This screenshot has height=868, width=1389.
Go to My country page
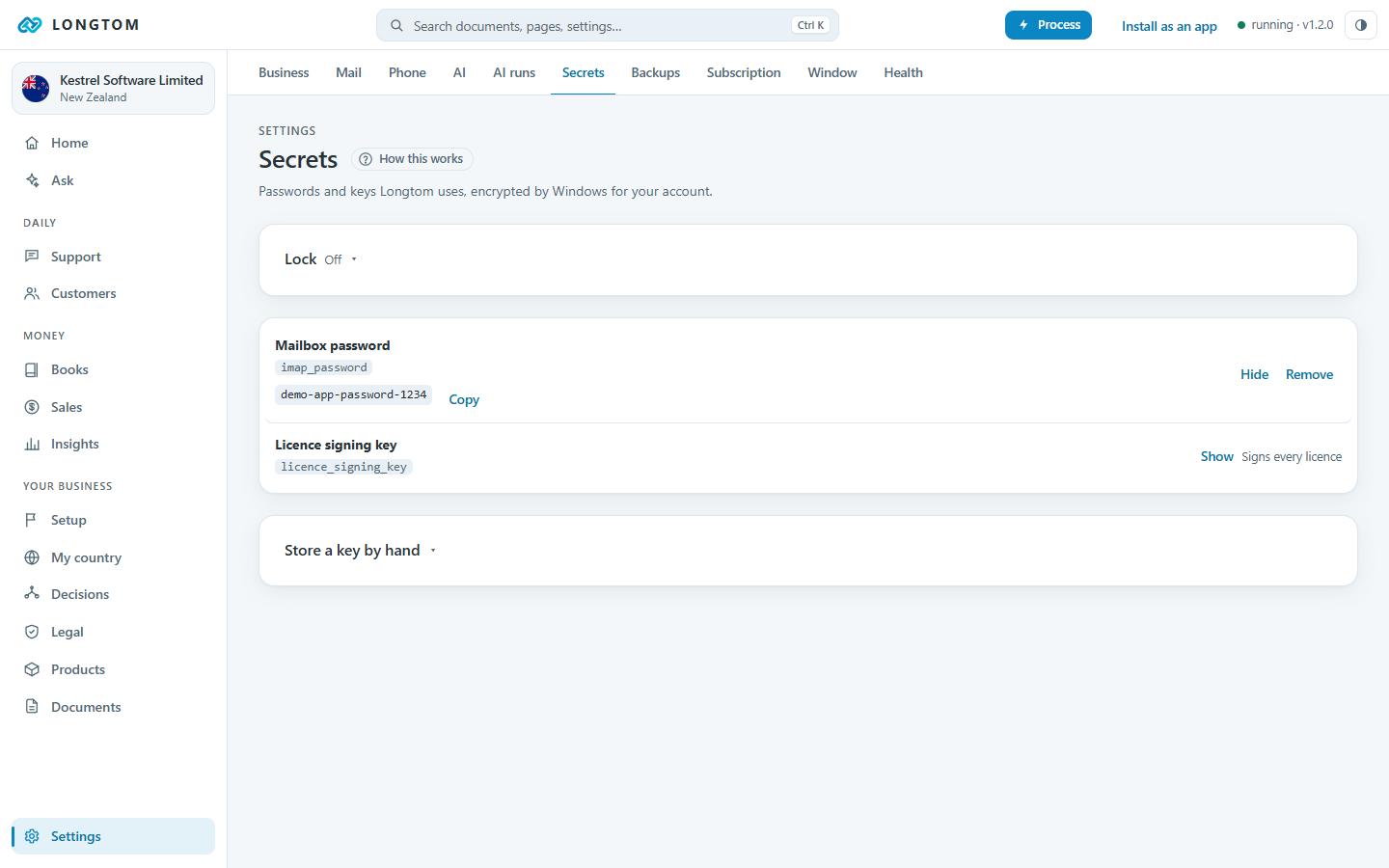tap(113, 557)
